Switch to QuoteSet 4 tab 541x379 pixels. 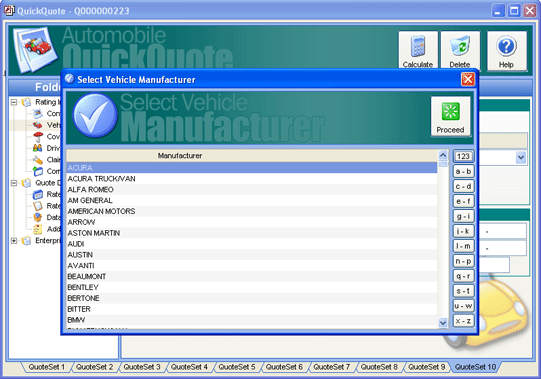[x=189, y=367]
